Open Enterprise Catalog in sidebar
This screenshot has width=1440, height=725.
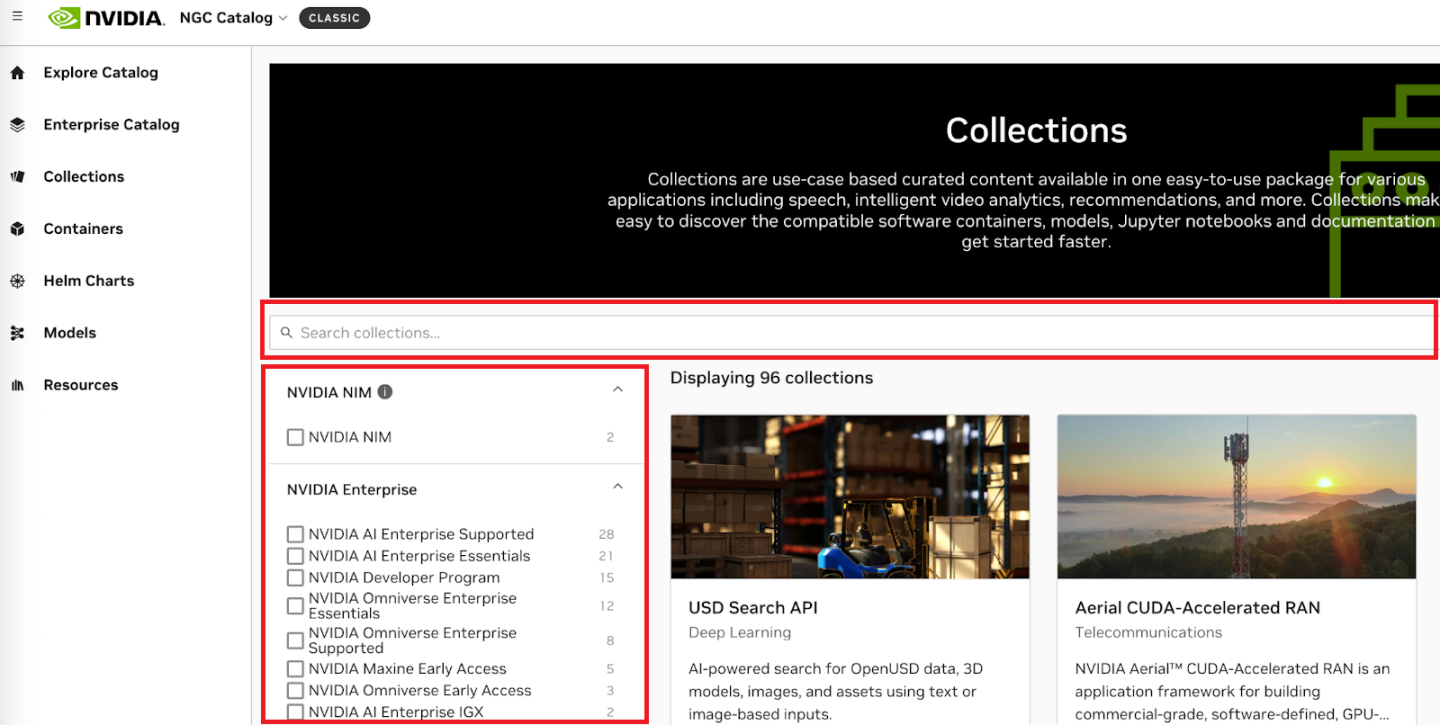tap(111, 125)
